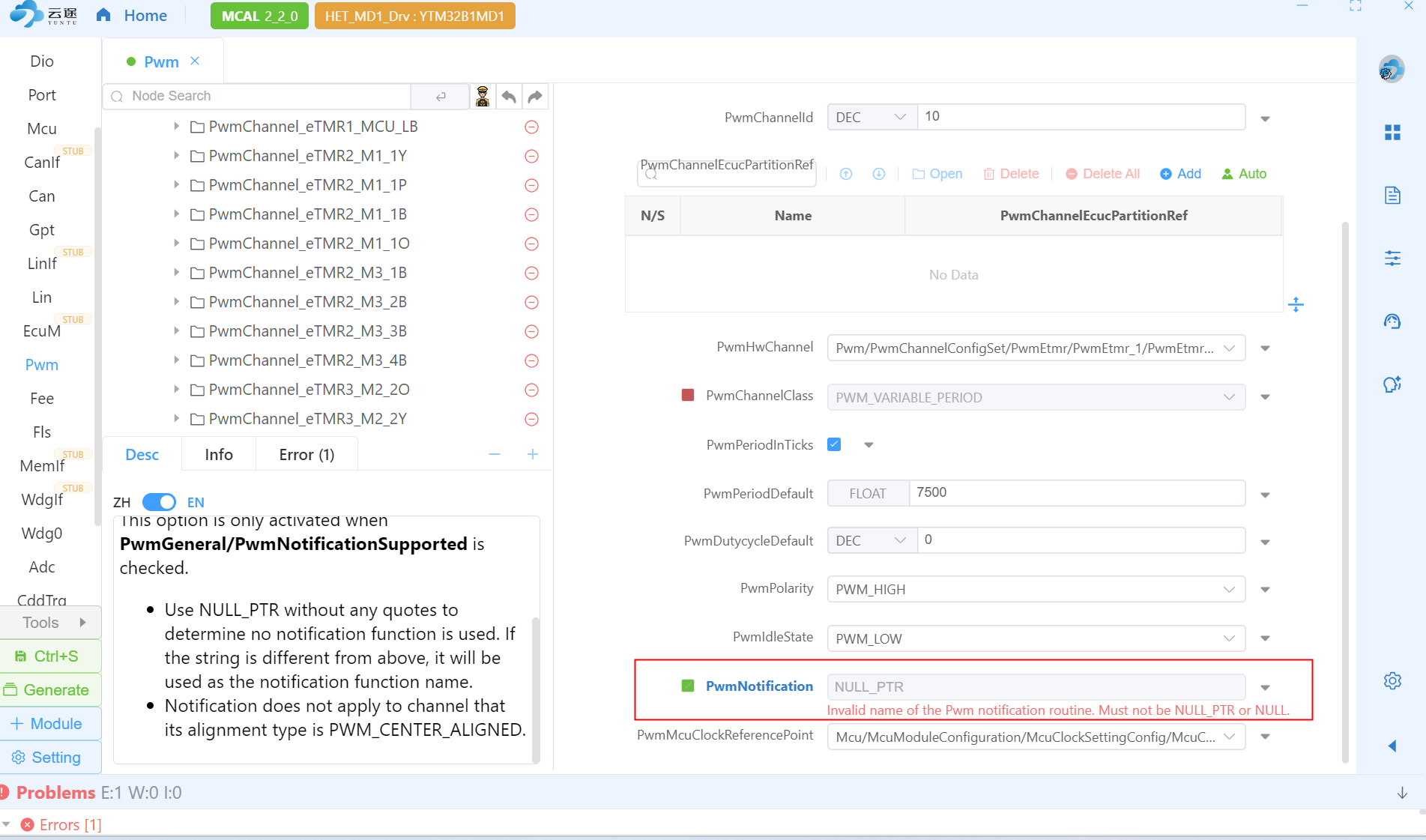The height and width of the screenshot is (840, 1426).
Task: Click the redo arrow icon
Action: (x=535, y=96)
